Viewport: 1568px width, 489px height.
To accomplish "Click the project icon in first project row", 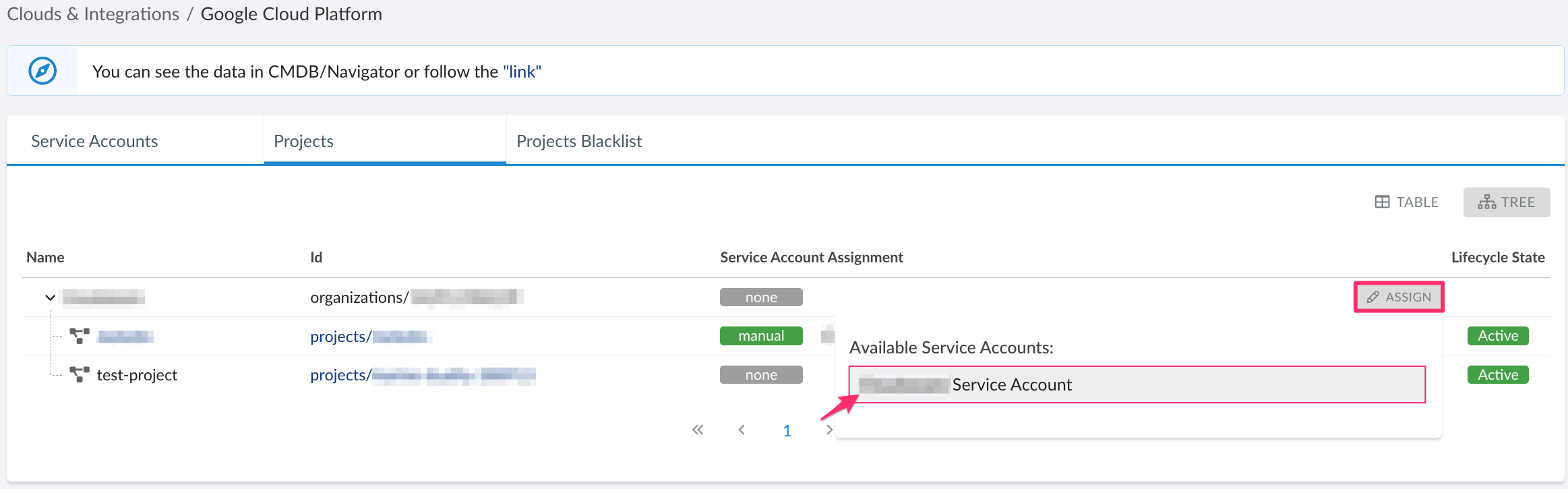I will tap(80, 336).
